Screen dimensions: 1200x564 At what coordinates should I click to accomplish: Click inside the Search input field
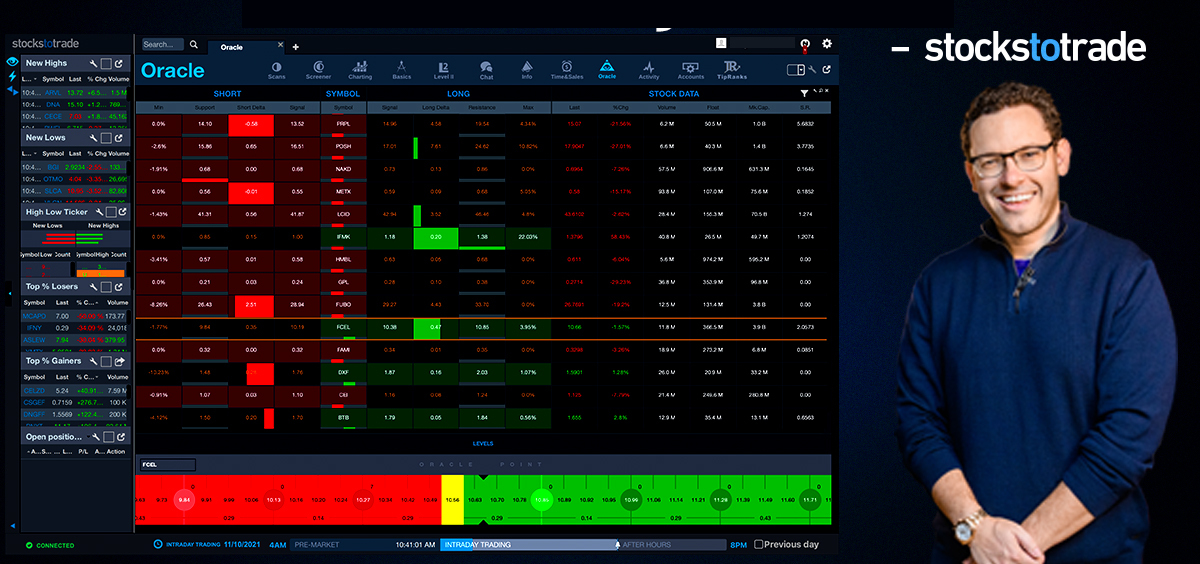pos(162,45)
